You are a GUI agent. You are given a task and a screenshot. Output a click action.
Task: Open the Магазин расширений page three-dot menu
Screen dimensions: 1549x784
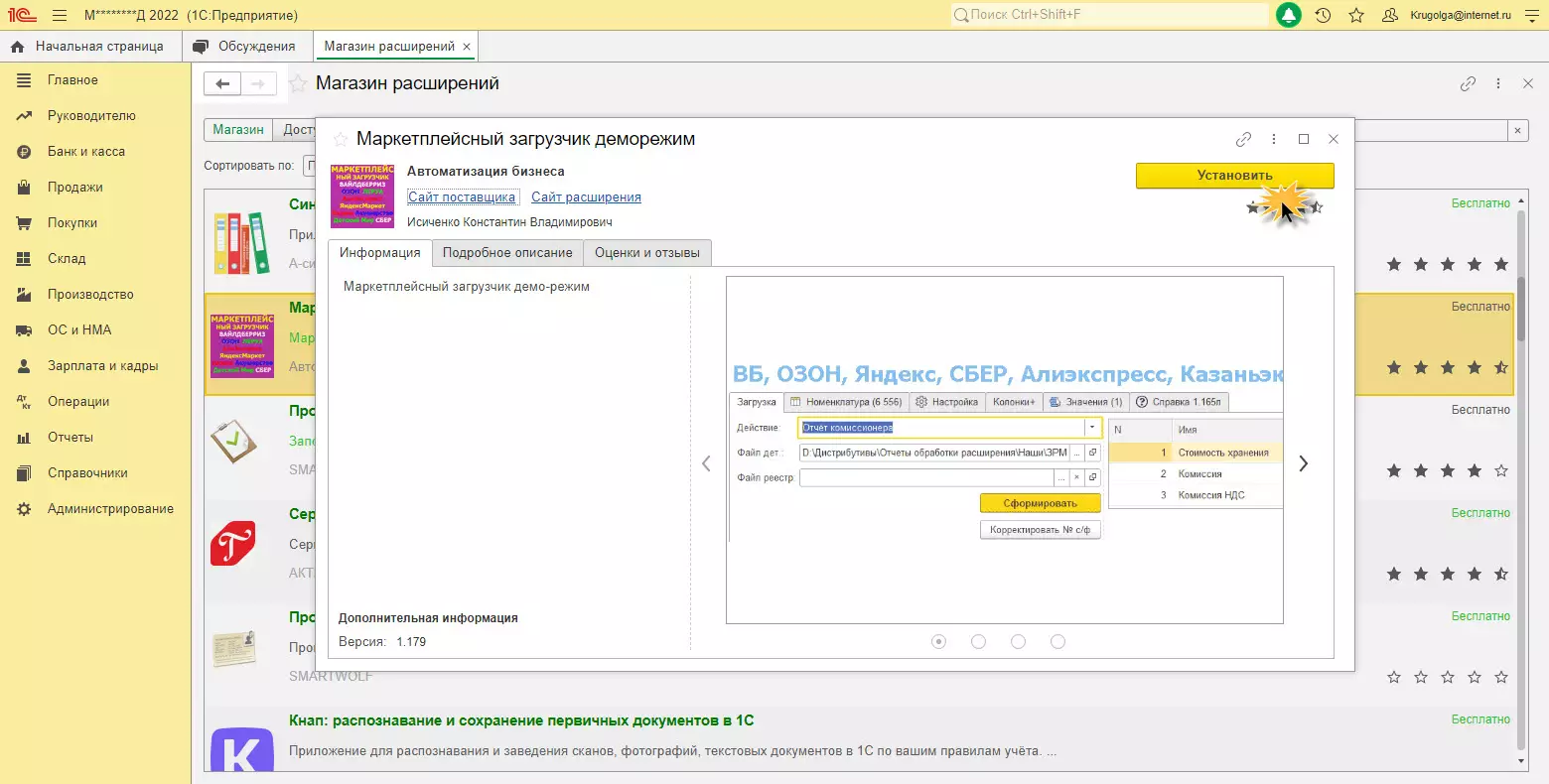coord(1498,84)
